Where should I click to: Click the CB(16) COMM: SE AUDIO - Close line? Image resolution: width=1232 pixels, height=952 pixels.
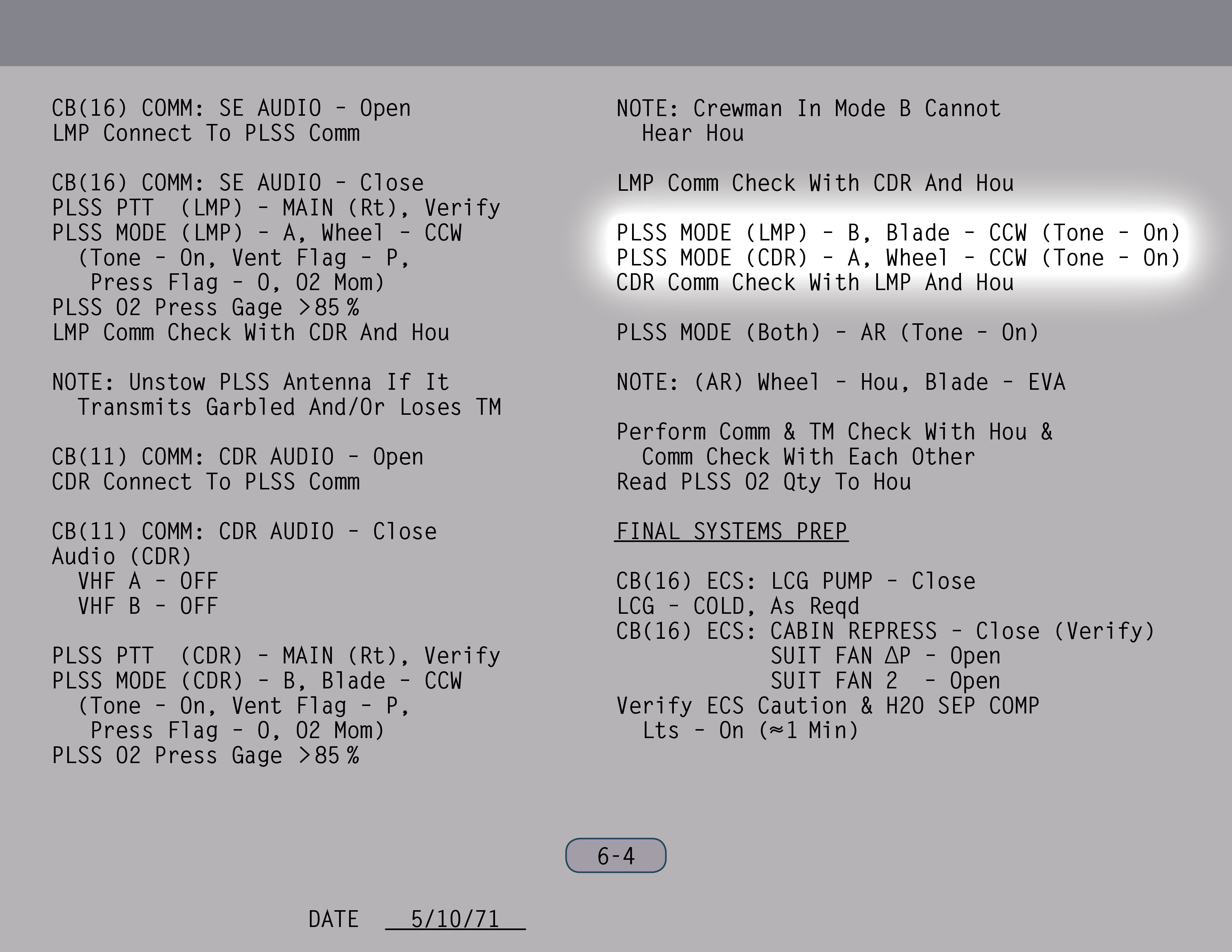point(237,183)
